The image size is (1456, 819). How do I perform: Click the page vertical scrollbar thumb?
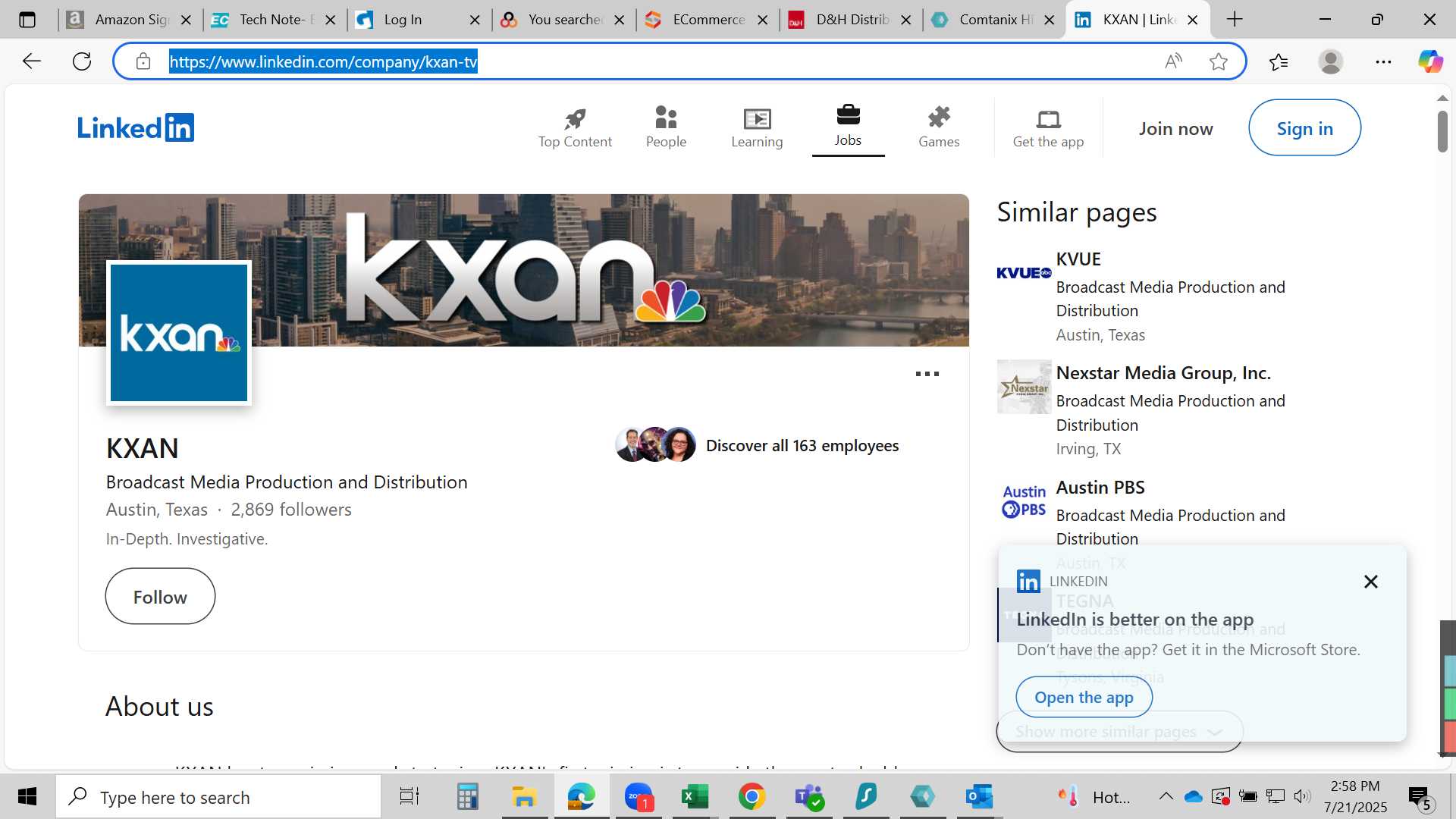point(1442,131)
